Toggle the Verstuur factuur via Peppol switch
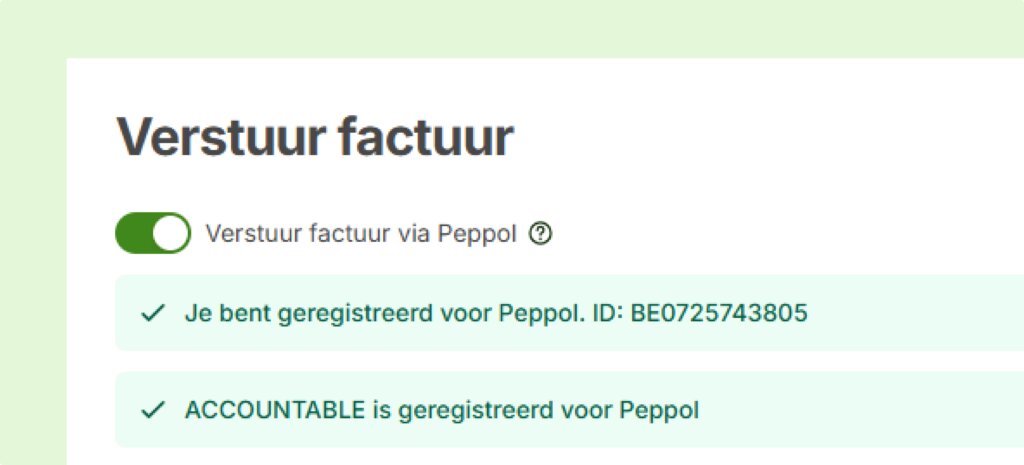The height and width of the screenshot is (465, 1024). pos(153,233)
